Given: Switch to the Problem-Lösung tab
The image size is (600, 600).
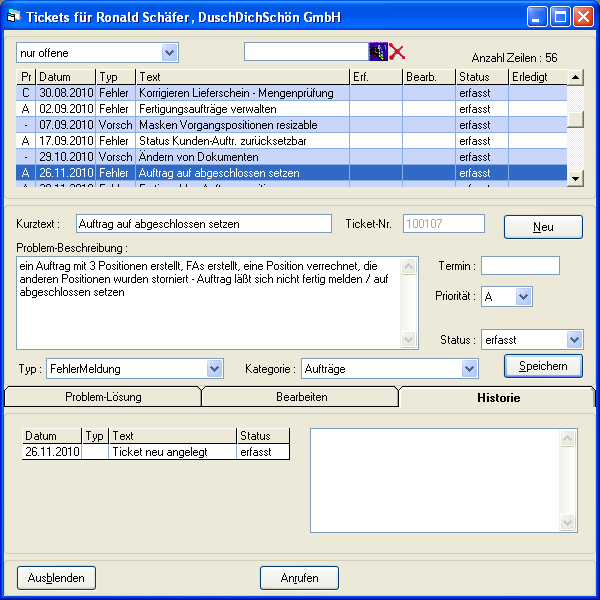Looking at the screenshot, I should pos(103,397).
